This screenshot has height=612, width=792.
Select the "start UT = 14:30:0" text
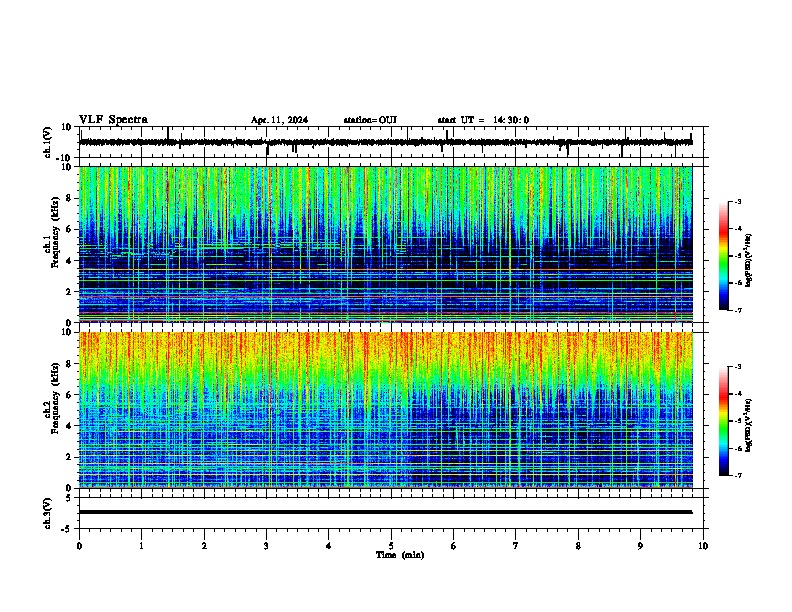tap(483, 120)
